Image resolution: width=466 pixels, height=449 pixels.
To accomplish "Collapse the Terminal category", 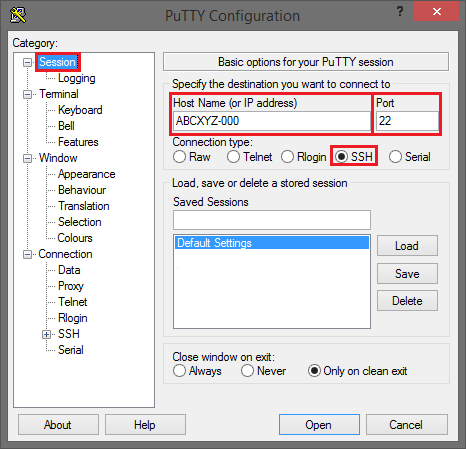I will (27, 94).
